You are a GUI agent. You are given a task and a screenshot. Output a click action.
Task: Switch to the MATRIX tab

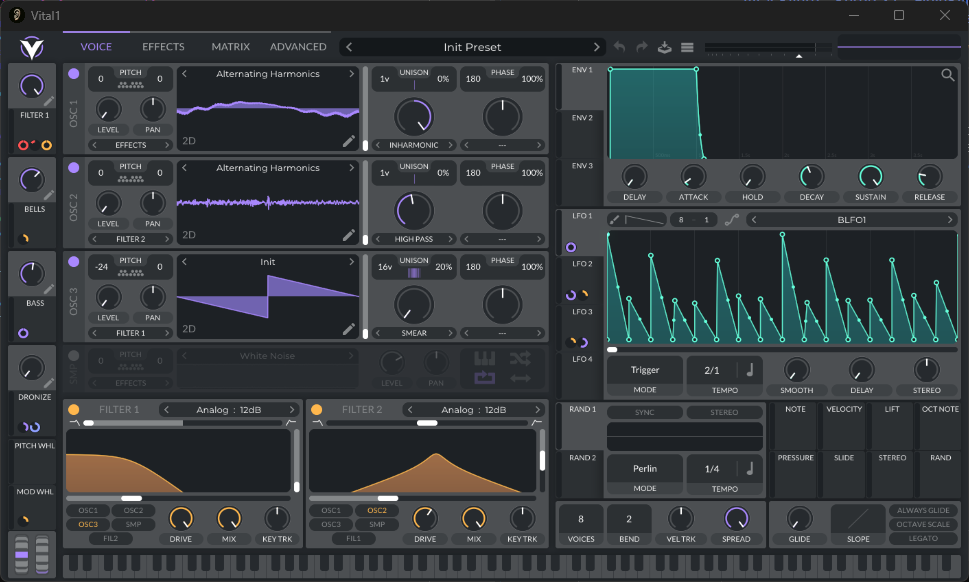pyautogui.click(x=231, y=47)
